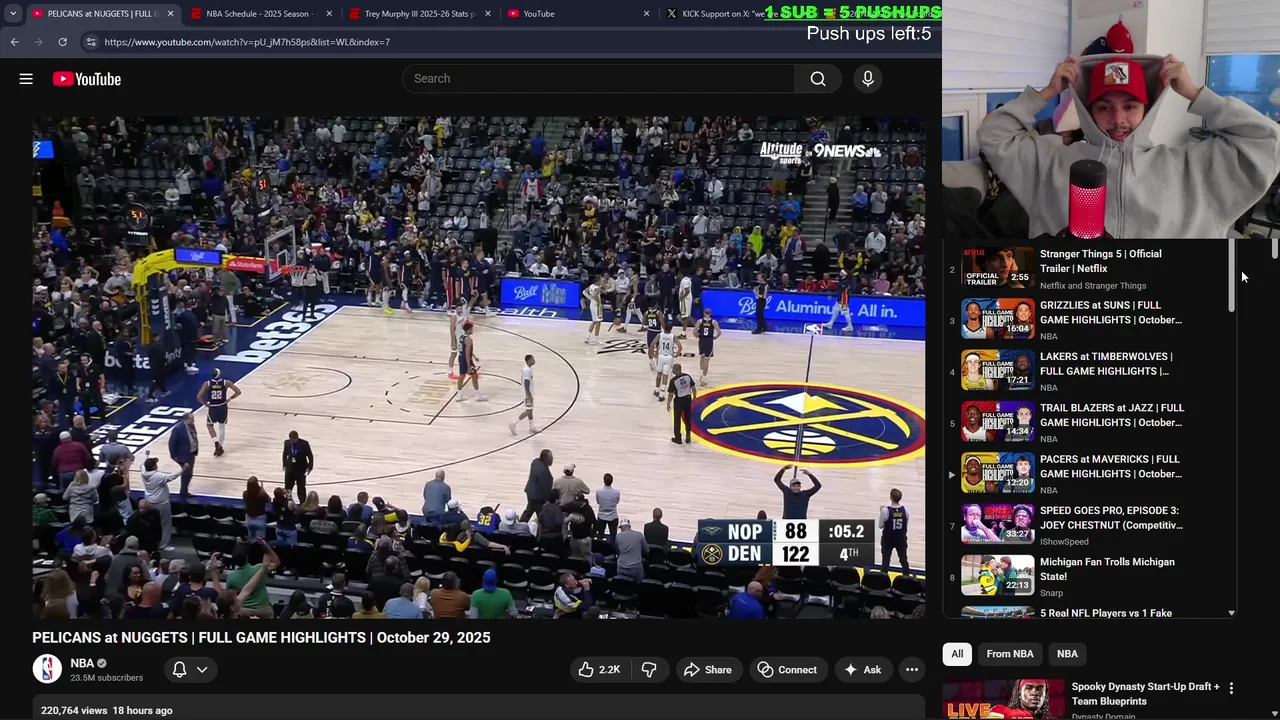Screen dimensions: 1280x720
Task: Close the NBA Schedule tab
Action: [x=328, y=14]
